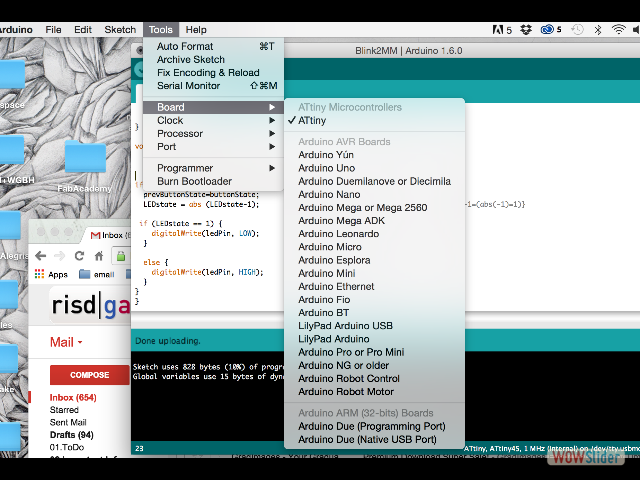The width and height of the screenshot is (640, 480).
Task: Choose Auto Format
Action: pos(213,47)
